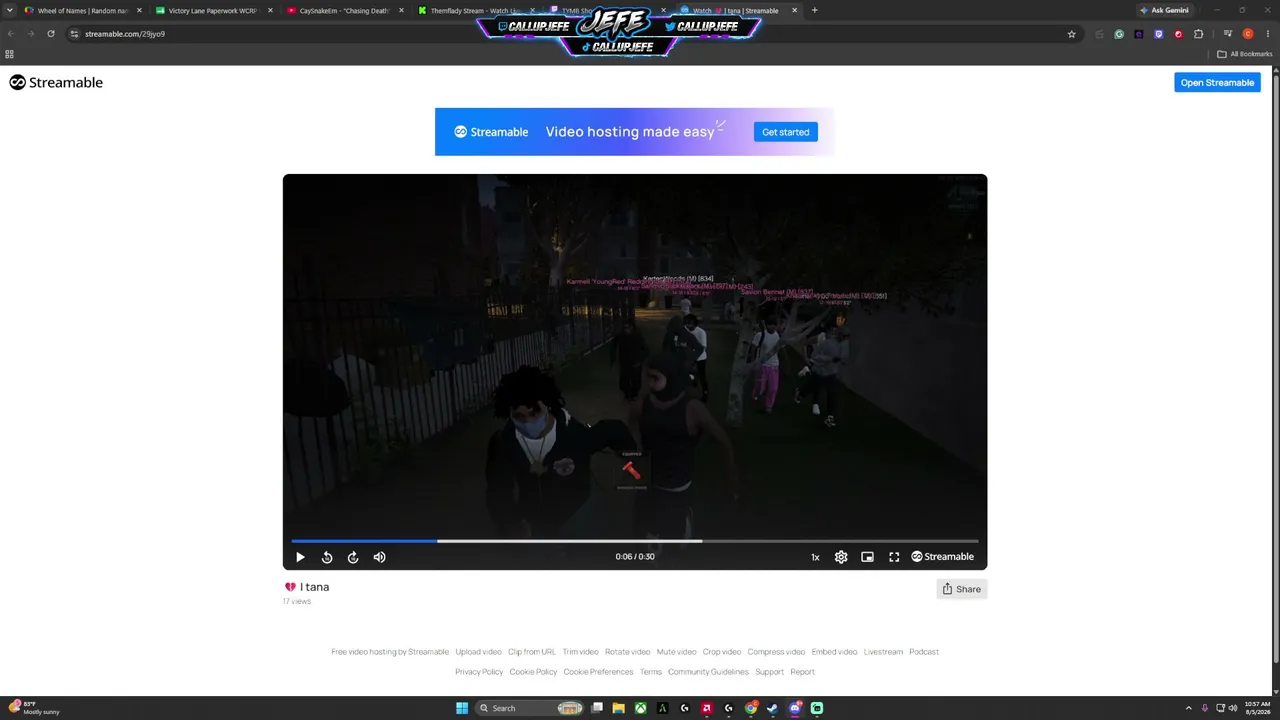Open the Compress video link
Viewport: 1280px width, 720px height.
coord(776,652)
